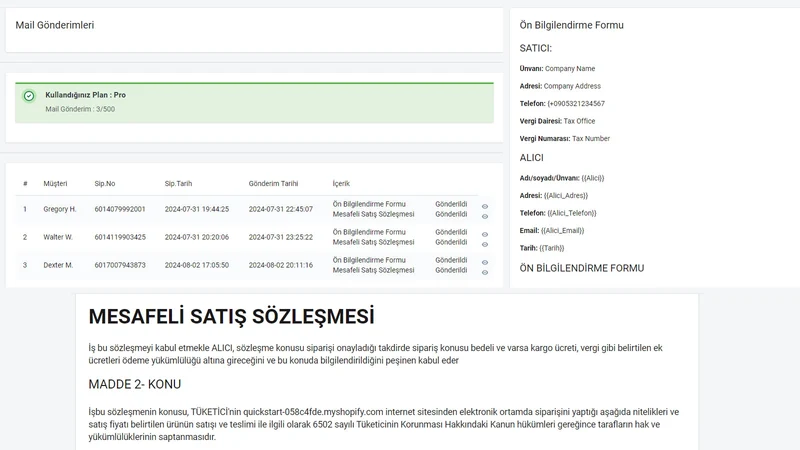This screenshot has width=800, height=450.
Task: View Dexter M.'s Mesafeli Satış Sözleşmesi via eye icon
Action: click(x=485, y=273)
